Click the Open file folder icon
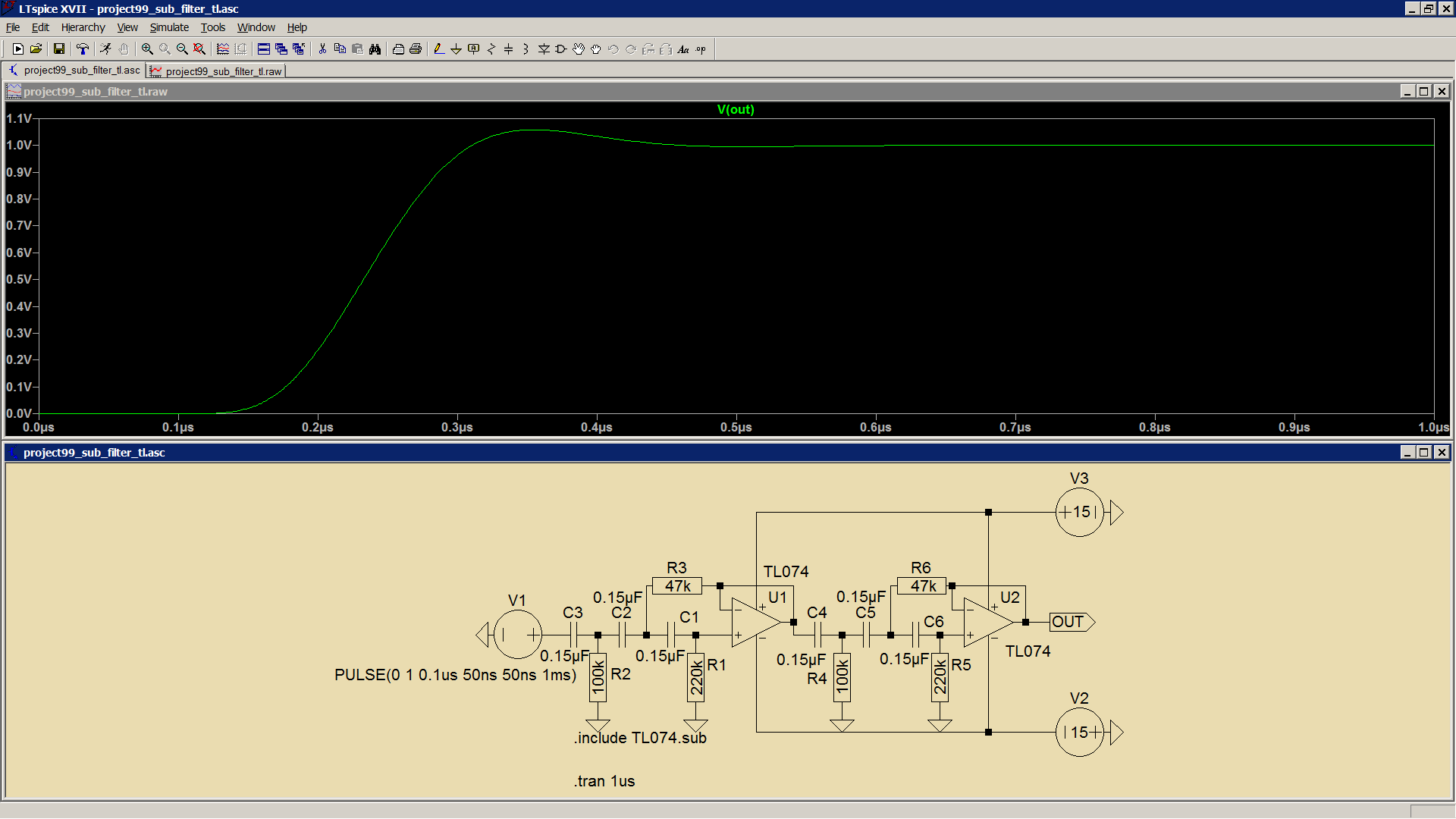The height and width of the screenshot is (819, 1456). (x=36, y=49)
